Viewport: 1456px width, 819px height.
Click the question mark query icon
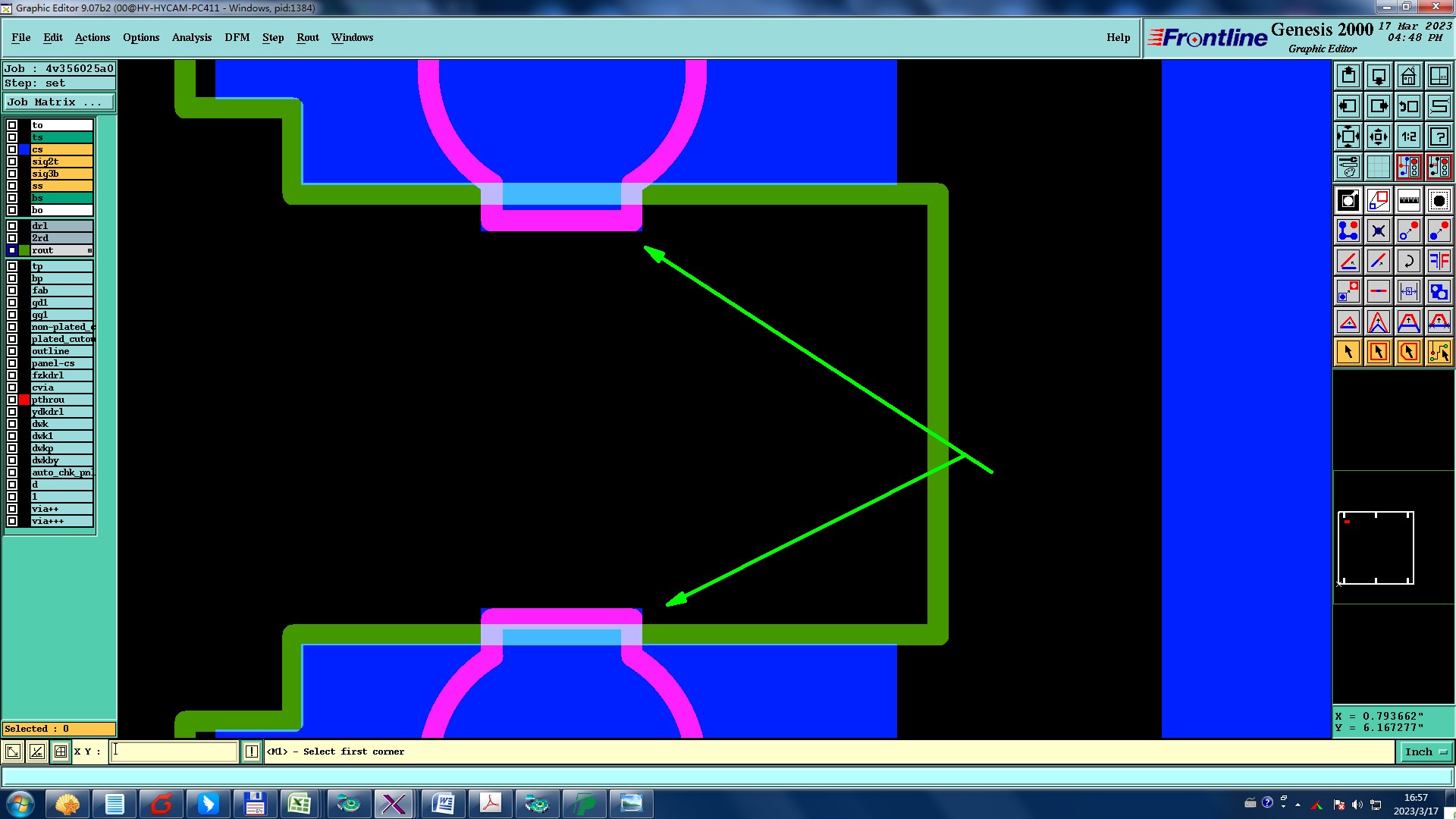pyautogui.click(x=1439, y=136)
